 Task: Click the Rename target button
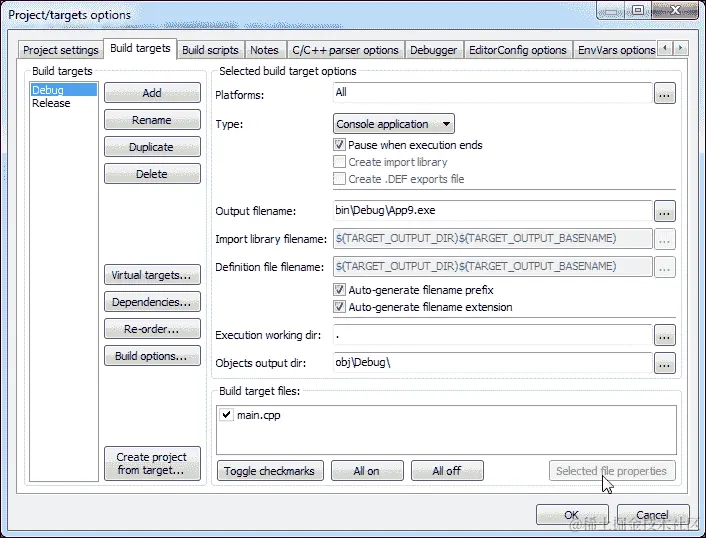(152, 120)
